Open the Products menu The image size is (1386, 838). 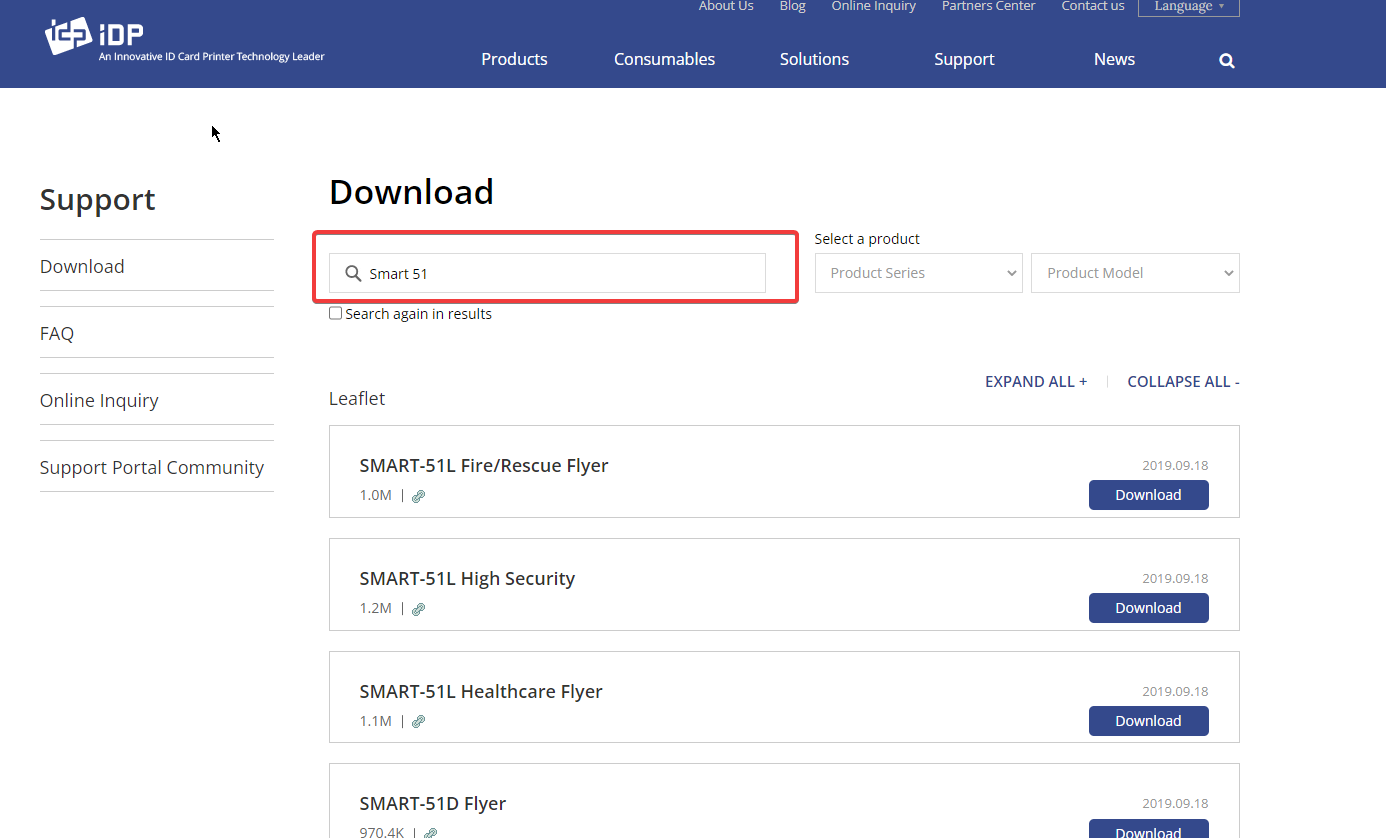[x=514, y=59]
